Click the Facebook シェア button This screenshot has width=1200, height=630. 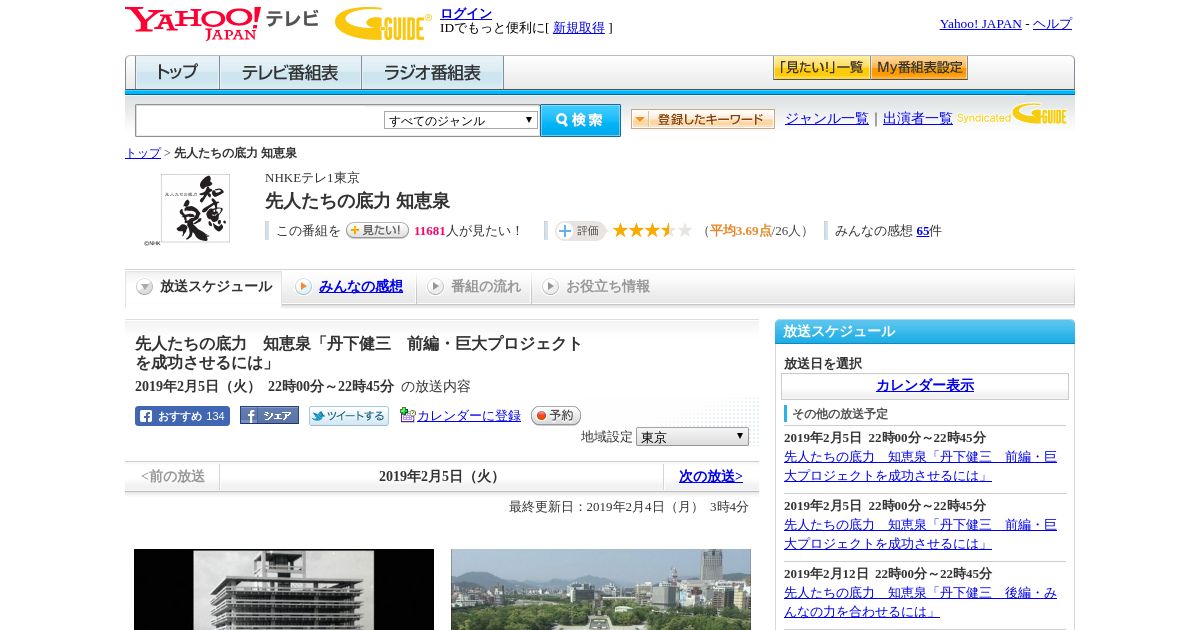click(x=269, y=416)
